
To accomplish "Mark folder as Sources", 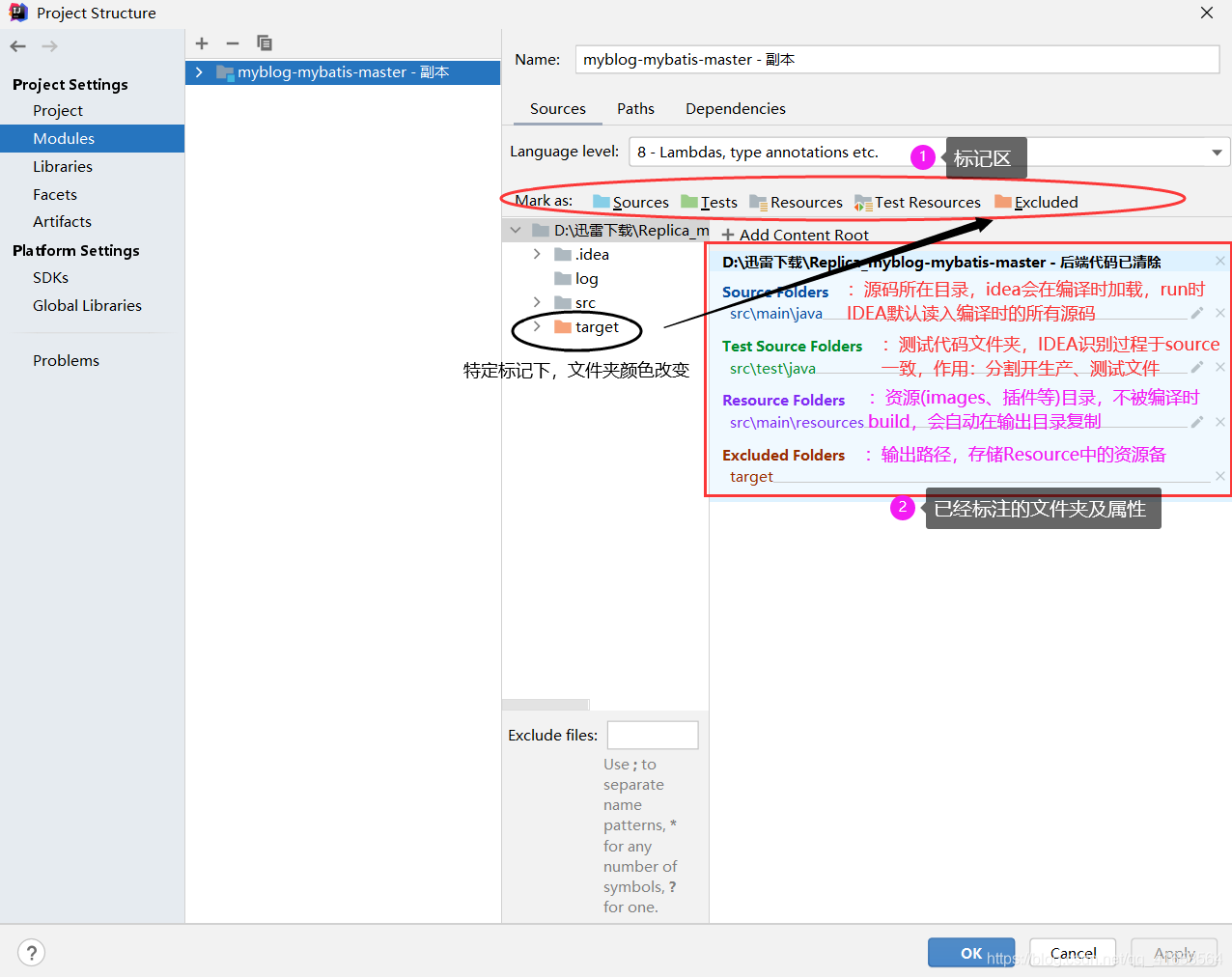I will (630, 202).
